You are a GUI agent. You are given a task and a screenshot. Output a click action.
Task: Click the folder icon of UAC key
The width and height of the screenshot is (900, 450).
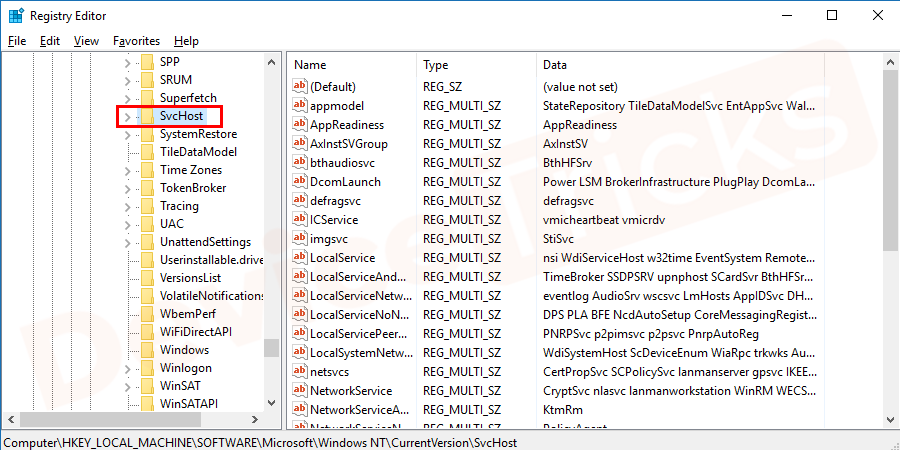(148, 224)
